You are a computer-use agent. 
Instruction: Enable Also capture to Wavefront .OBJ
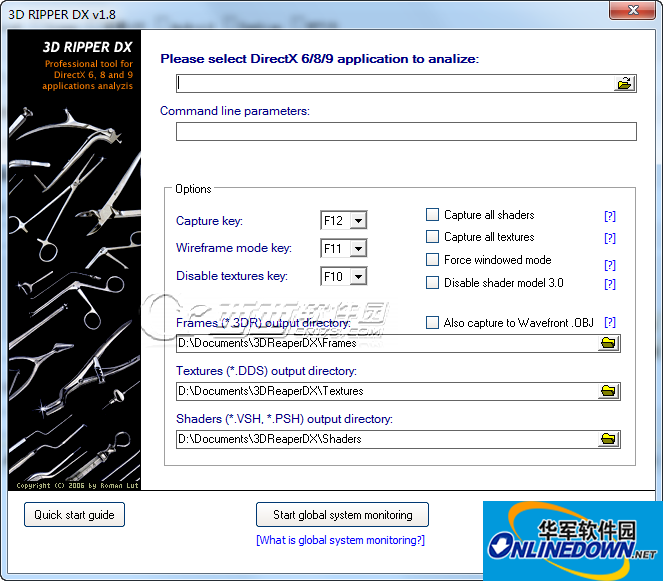click(433, 323)
